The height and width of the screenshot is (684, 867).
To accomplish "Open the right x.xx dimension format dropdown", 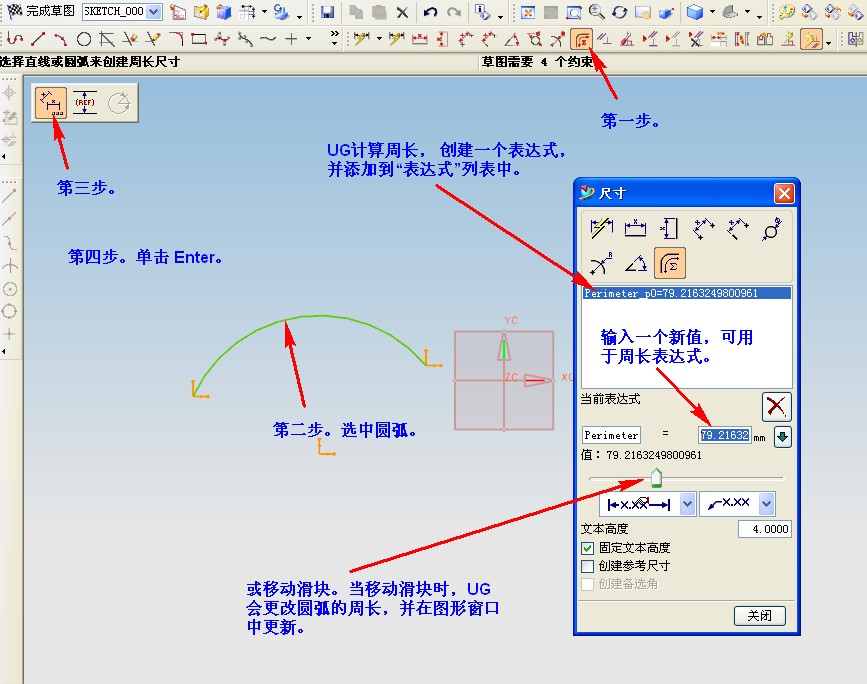I will (766, 504).
